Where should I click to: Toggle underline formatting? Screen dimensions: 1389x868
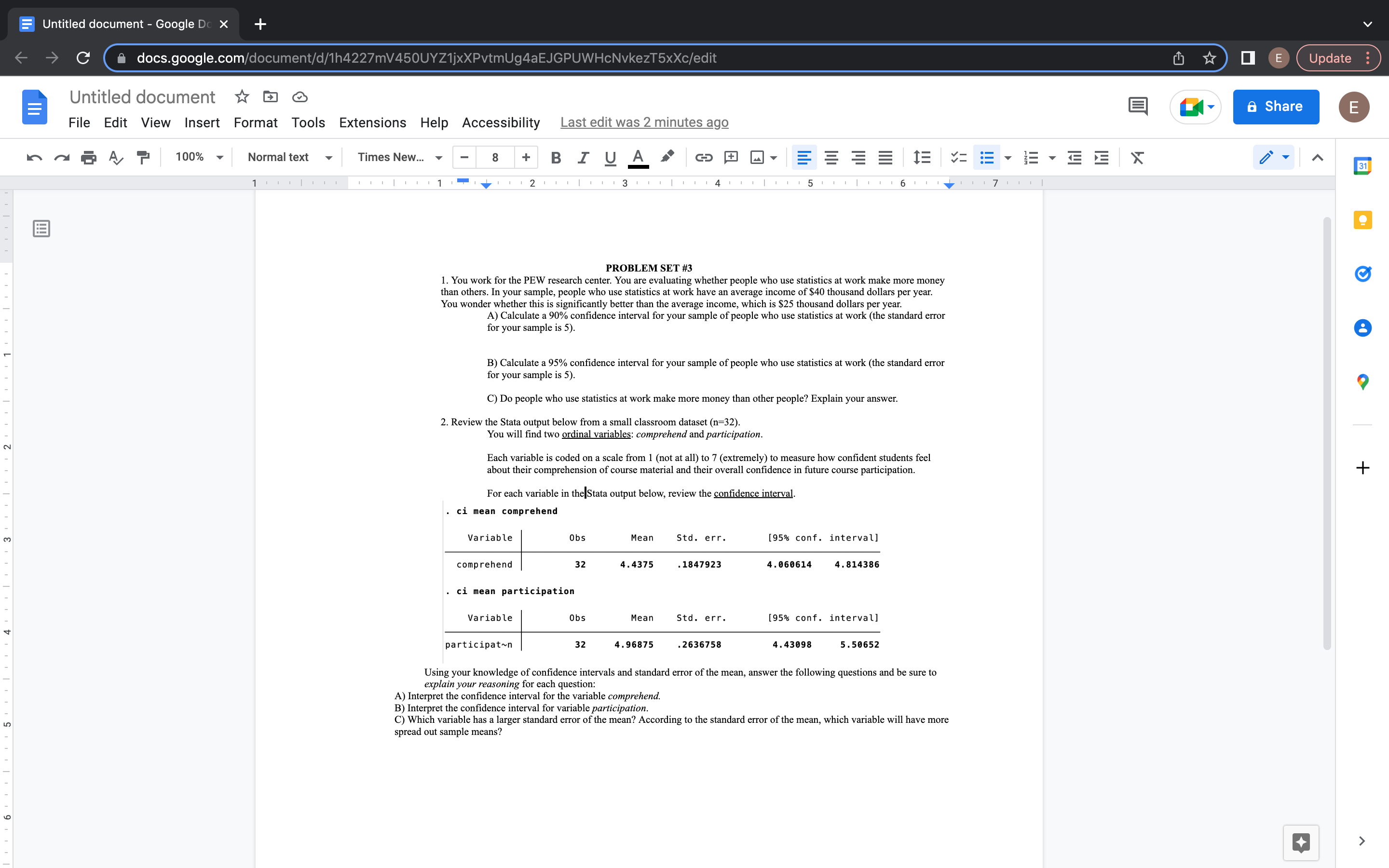609,157
